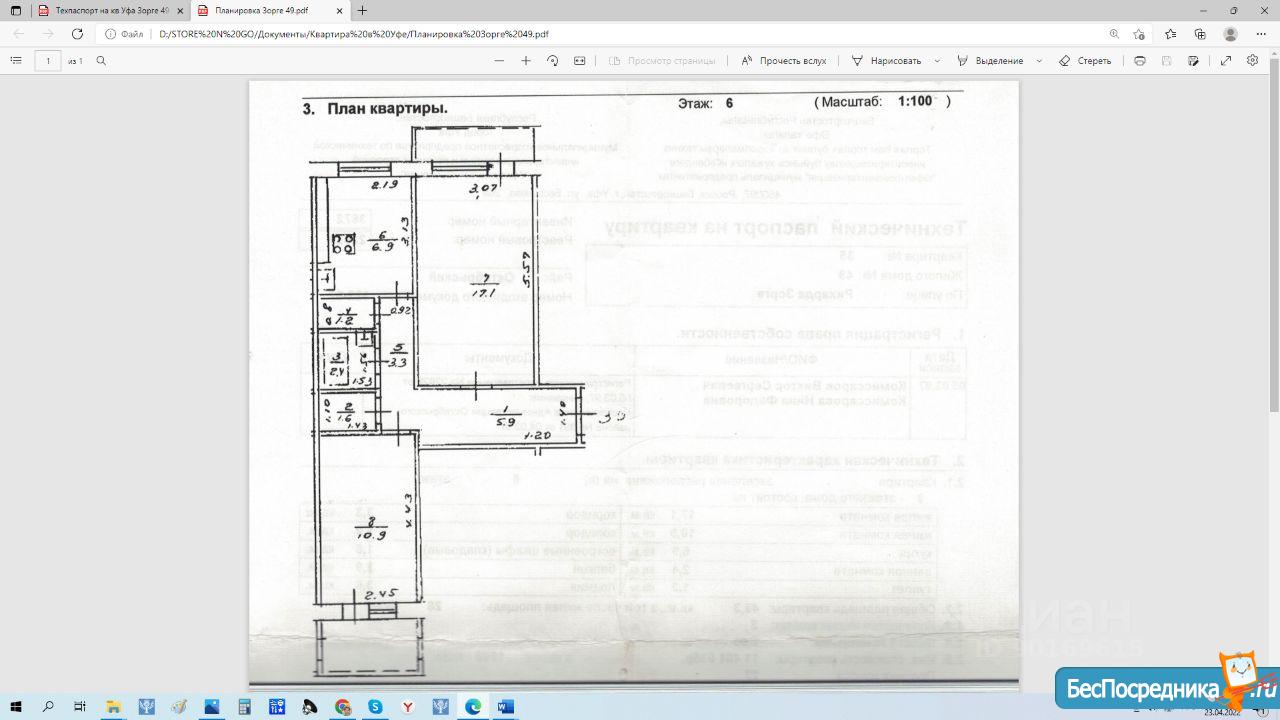Expand the Highlight tool options arrow
This screenshot has width=1280, height=720.
[x=1039, y=60]
